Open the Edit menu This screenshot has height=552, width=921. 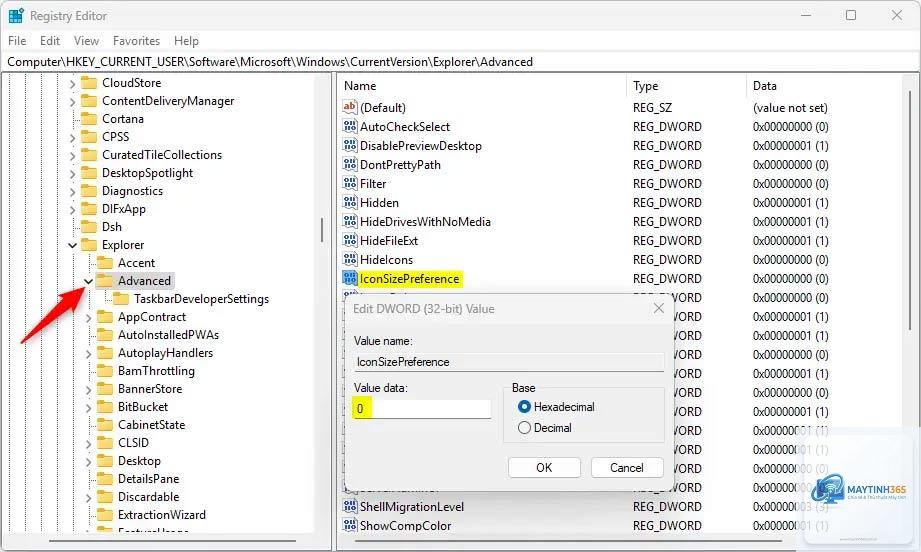pyautogui.click(x=50, y=41)
